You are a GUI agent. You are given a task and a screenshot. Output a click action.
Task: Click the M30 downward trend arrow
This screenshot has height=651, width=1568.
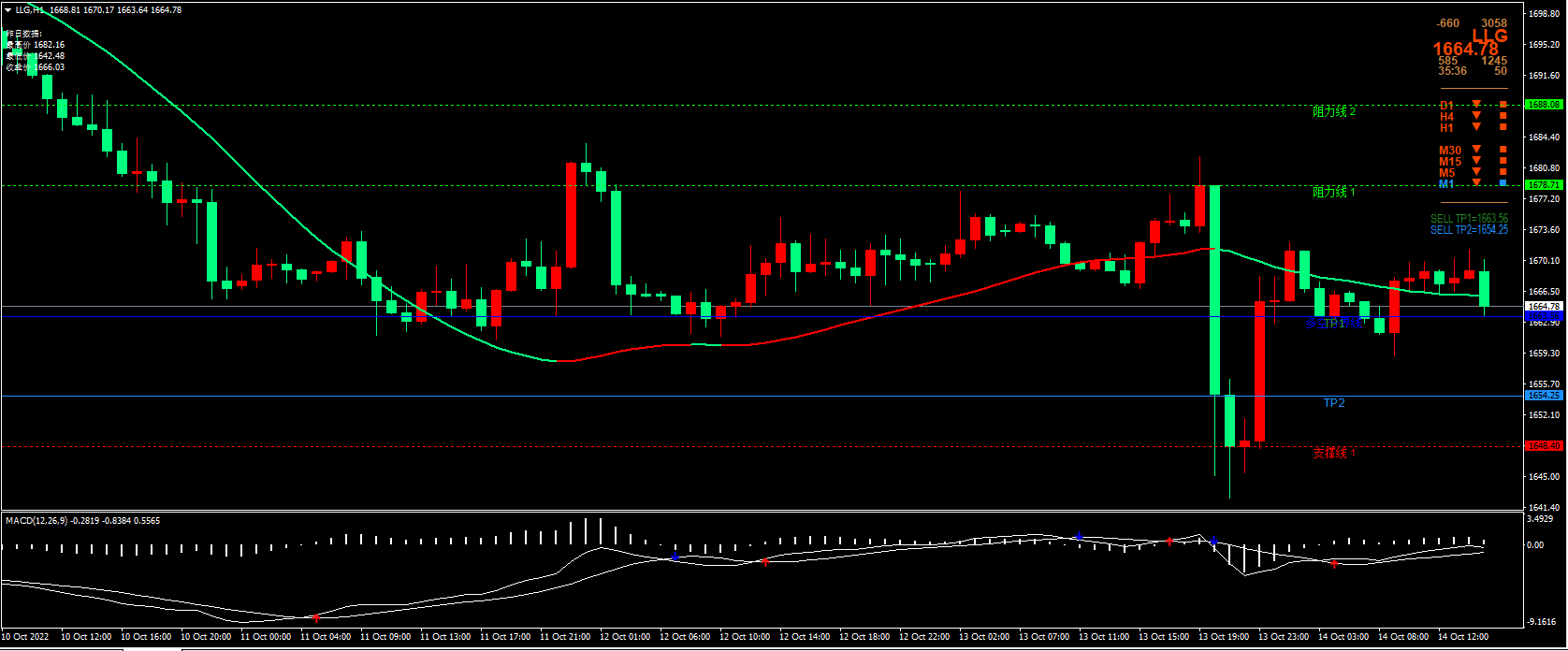[x=1476, y=150]
